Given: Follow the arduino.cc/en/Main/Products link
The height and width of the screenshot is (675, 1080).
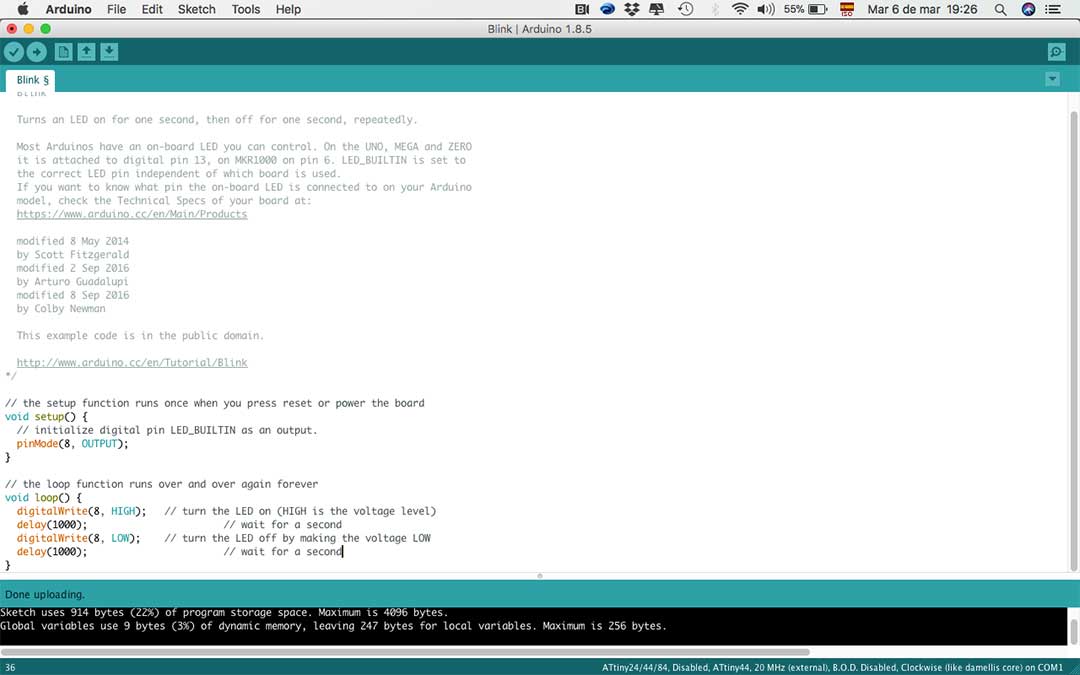Looking at the screenshot, I should click(132, 214).
